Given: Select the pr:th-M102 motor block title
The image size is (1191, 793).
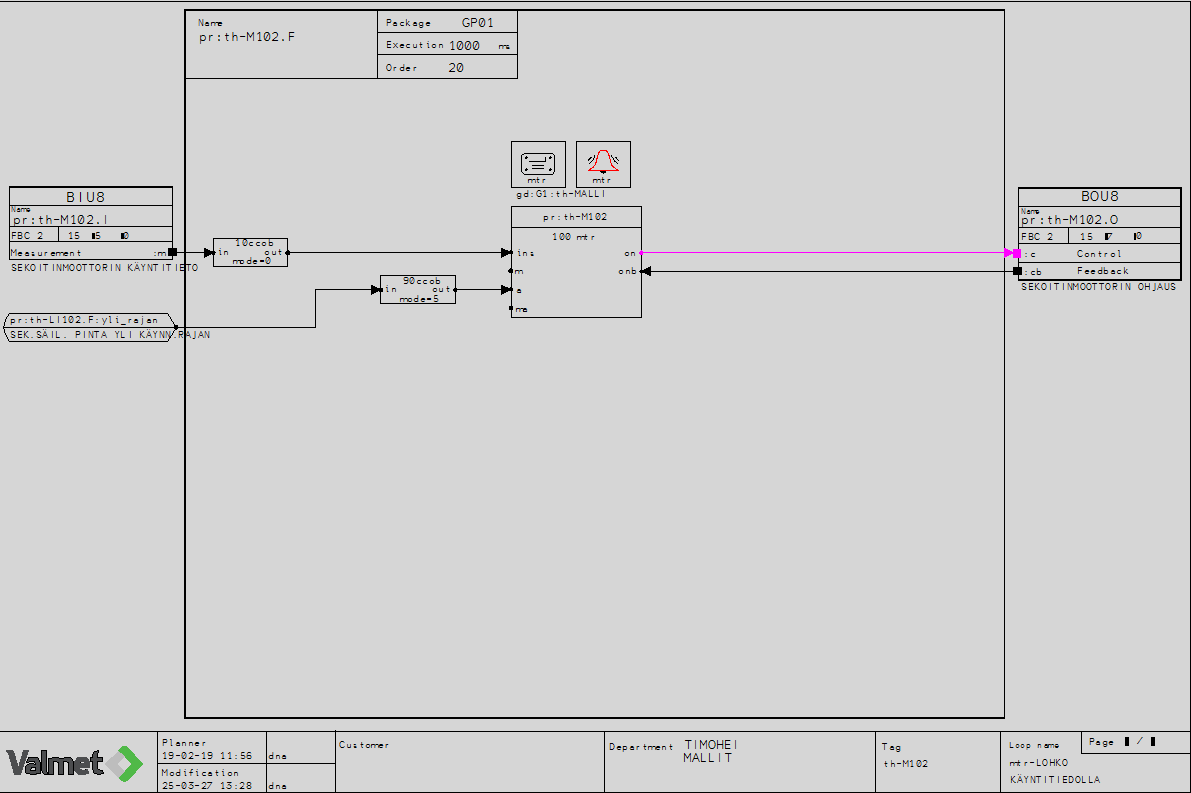Looking at the screenshot, I should [x=576, y=217].
